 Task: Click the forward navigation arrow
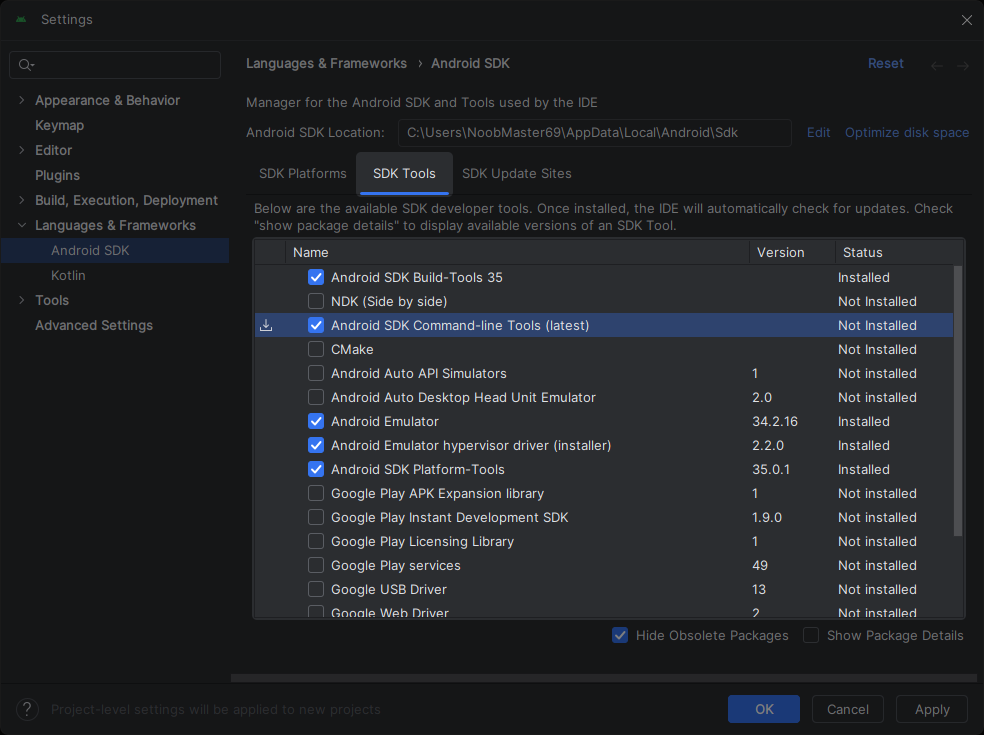(x=963, y=65)
